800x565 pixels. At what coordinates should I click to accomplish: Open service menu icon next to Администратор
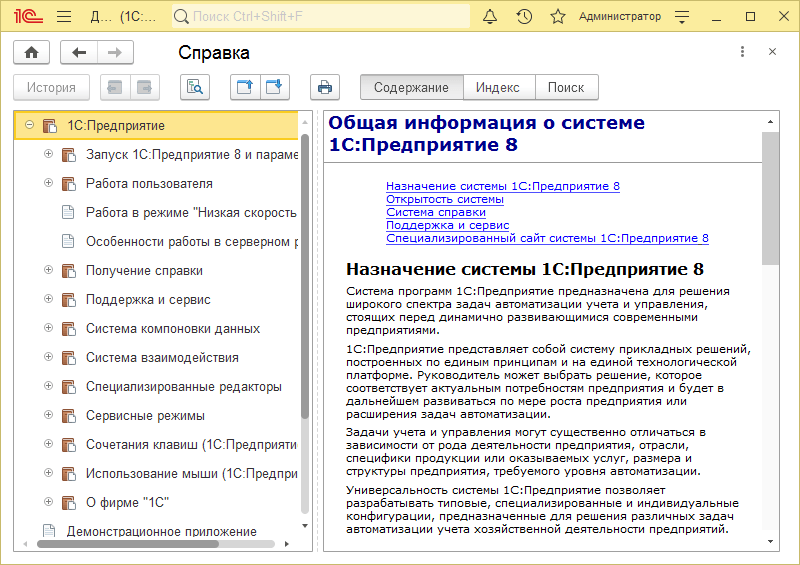point(682,17)
